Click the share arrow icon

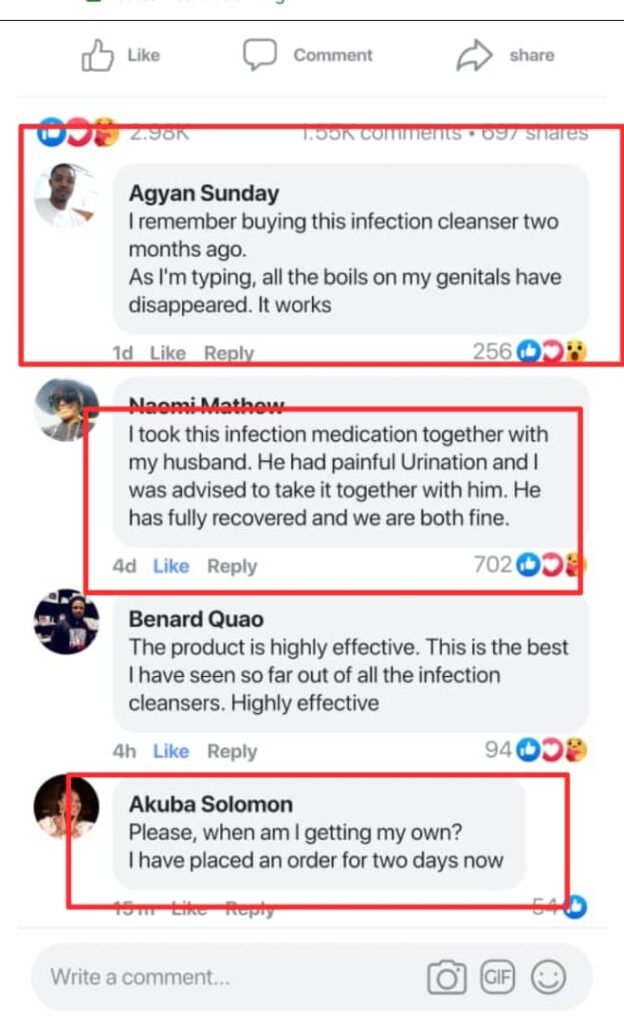tap(472, 56)
